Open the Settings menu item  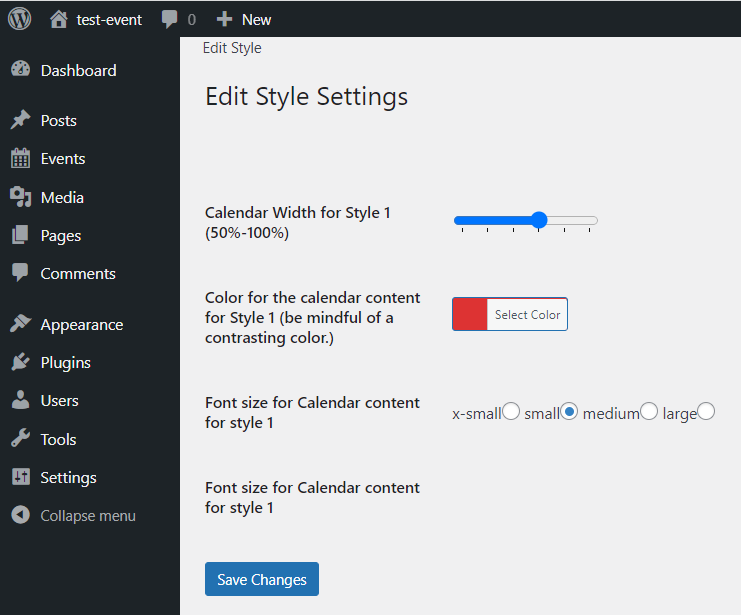point(69,477)
